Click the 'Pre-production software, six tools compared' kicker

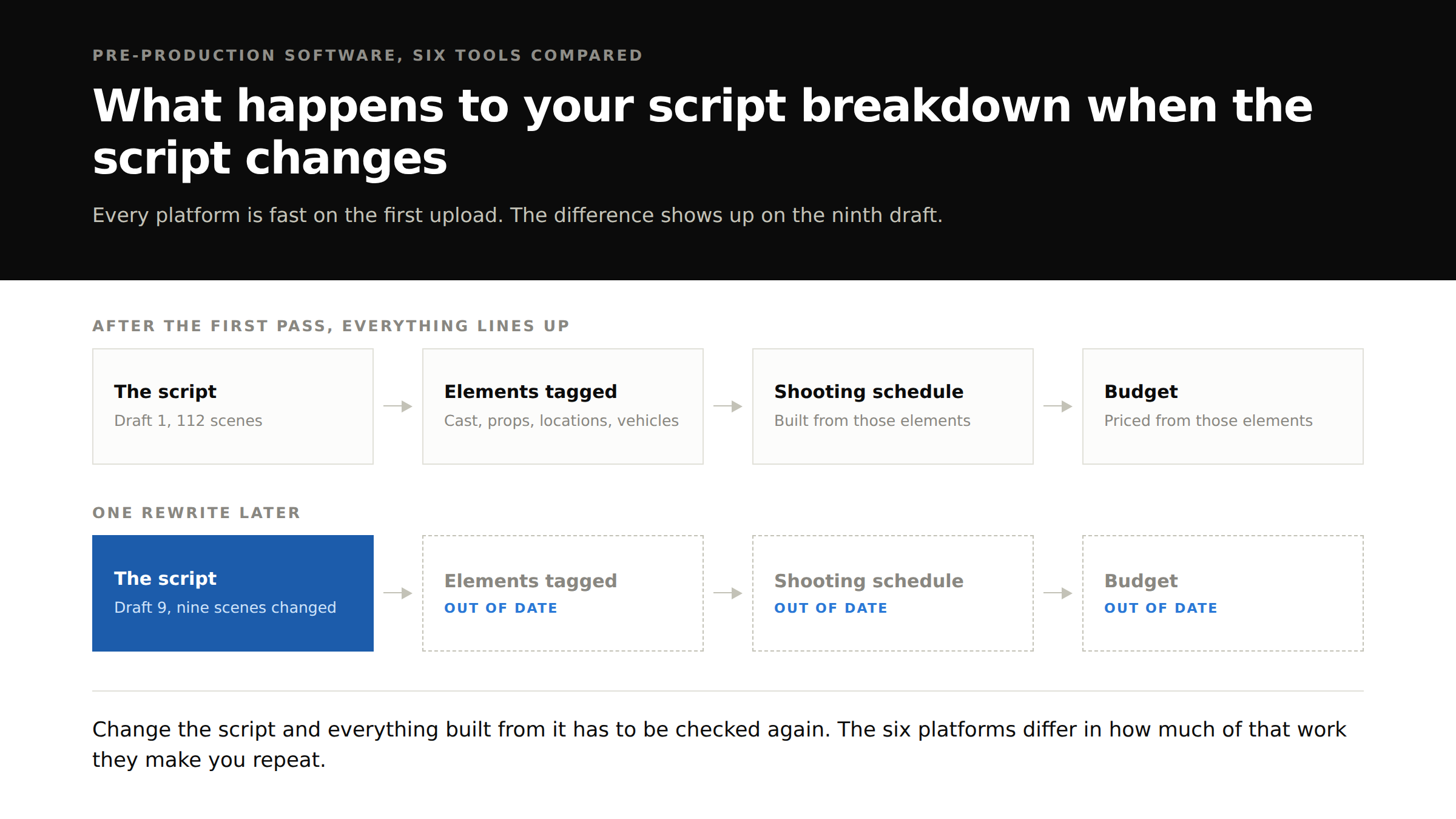368,55
